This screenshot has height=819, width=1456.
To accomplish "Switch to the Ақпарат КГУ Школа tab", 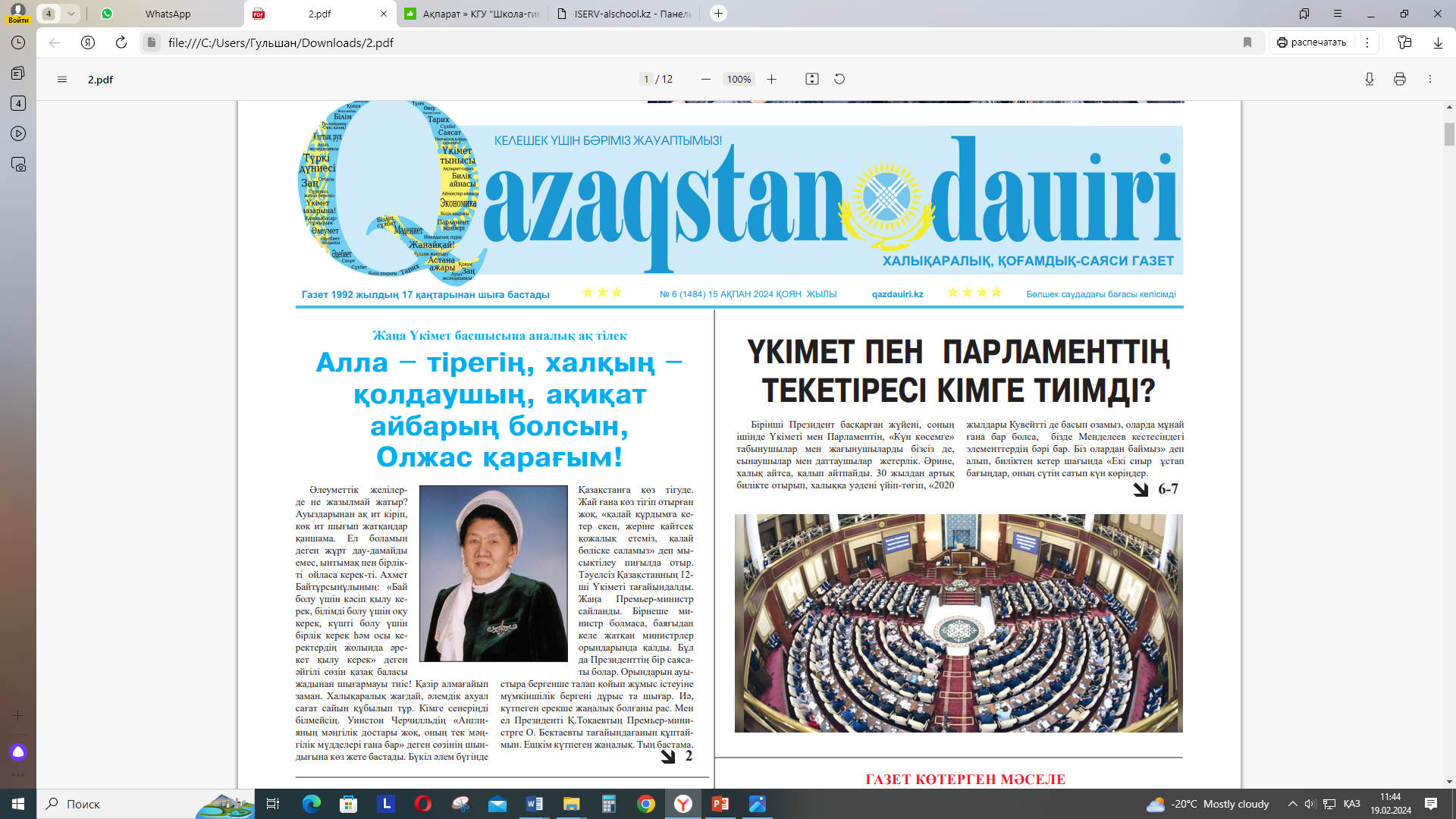I will tap(472, 14).
